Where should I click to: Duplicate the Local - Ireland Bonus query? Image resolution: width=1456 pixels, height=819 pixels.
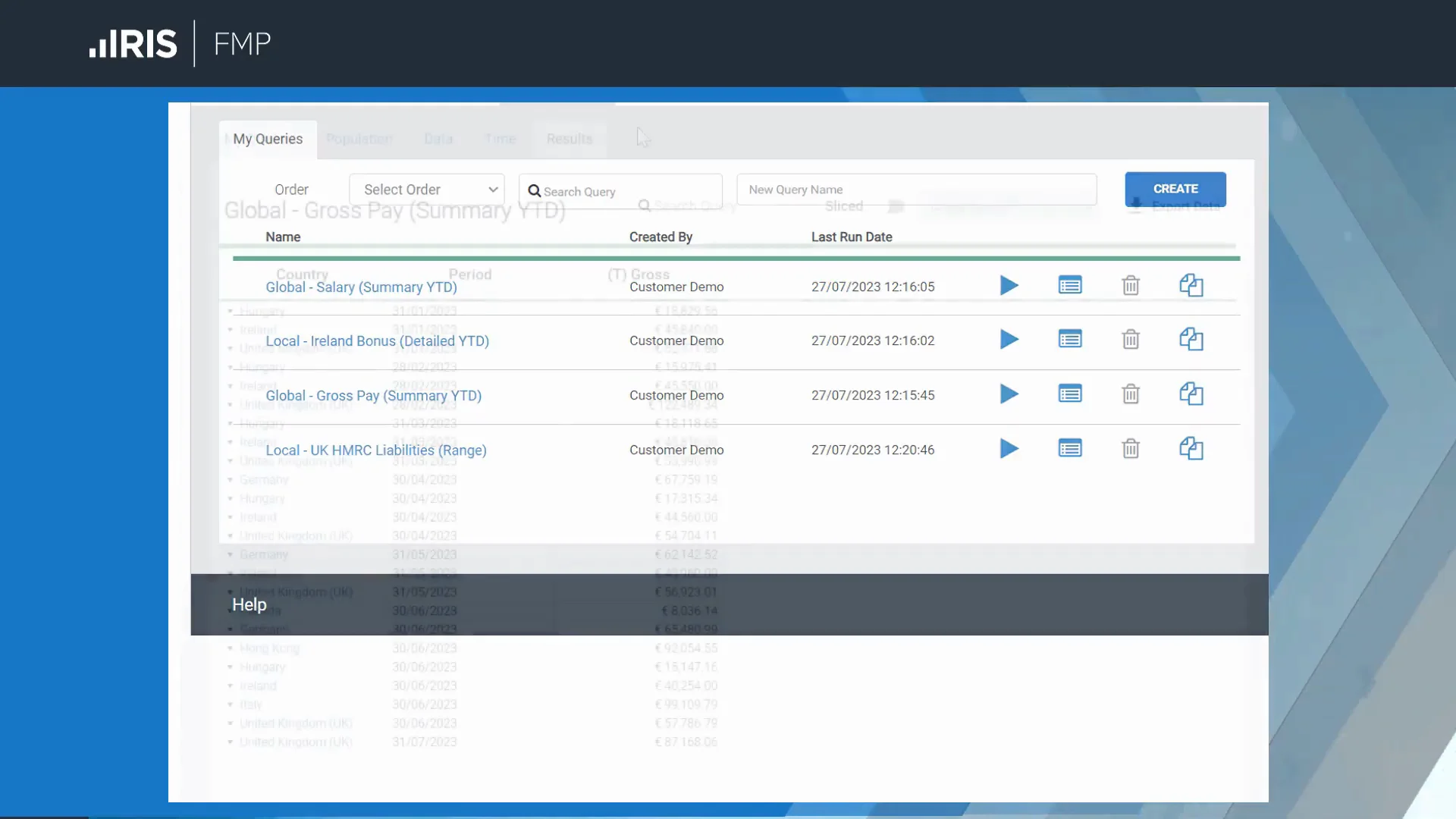(1191, 340)
